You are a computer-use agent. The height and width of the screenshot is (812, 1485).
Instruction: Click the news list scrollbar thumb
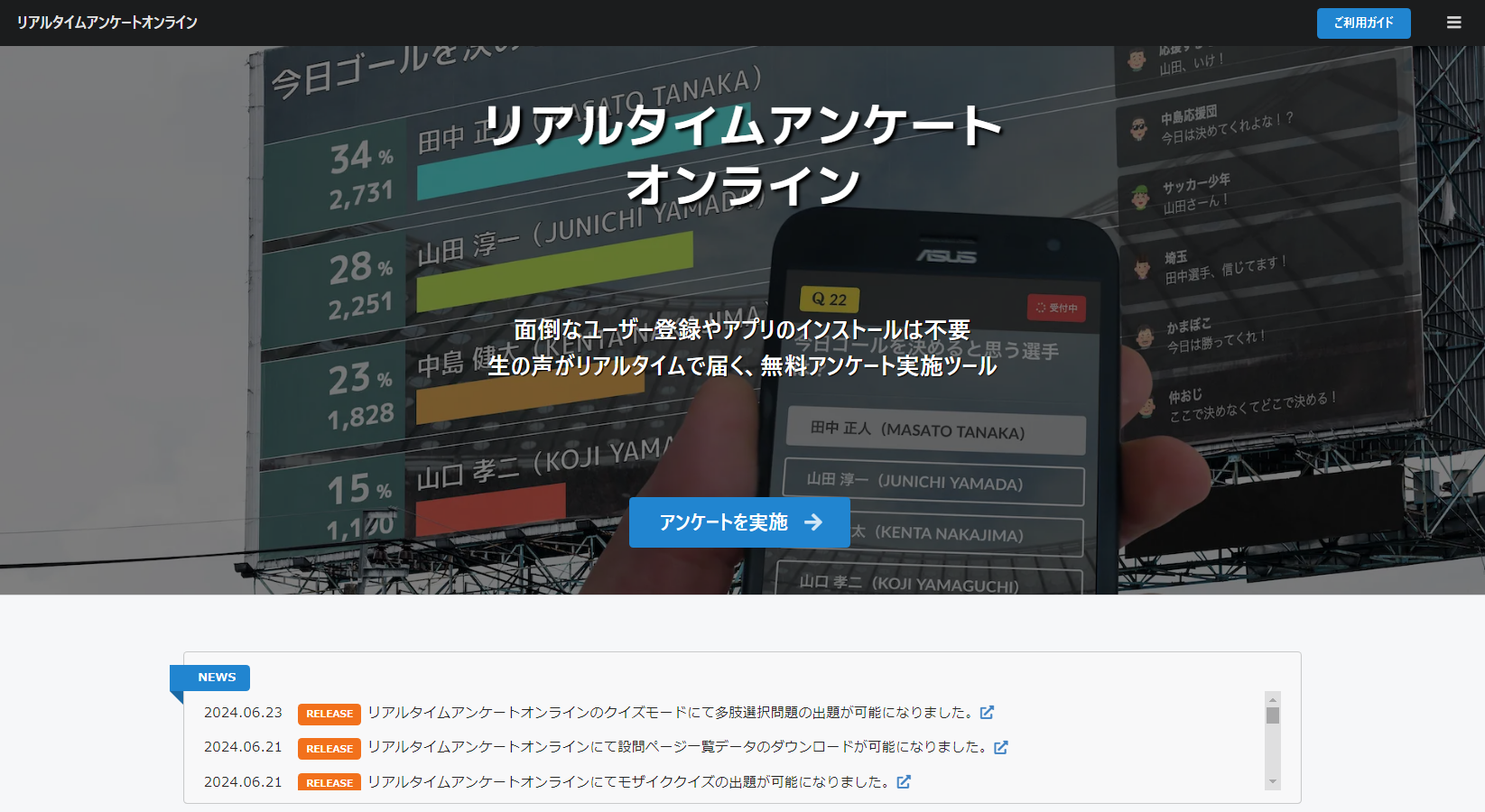click(x=1273, y=715)
